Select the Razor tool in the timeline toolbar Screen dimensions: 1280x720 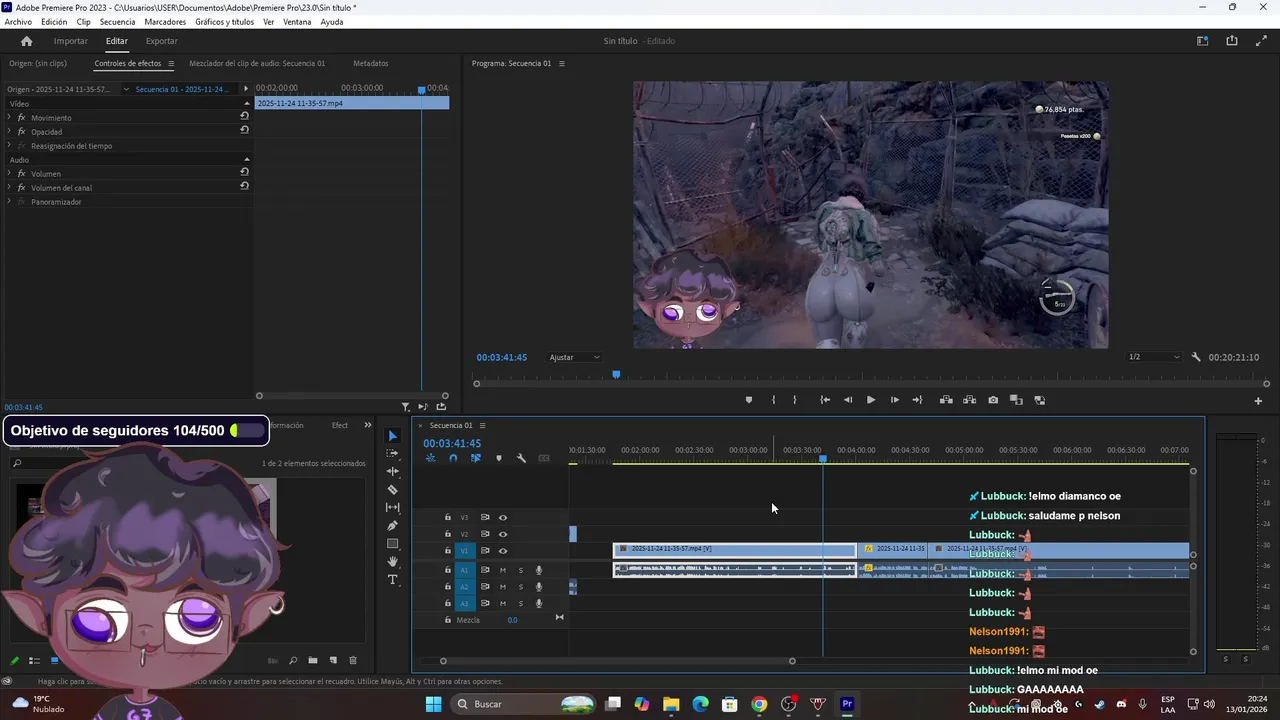pyautogui.click(x=392, y=490)
